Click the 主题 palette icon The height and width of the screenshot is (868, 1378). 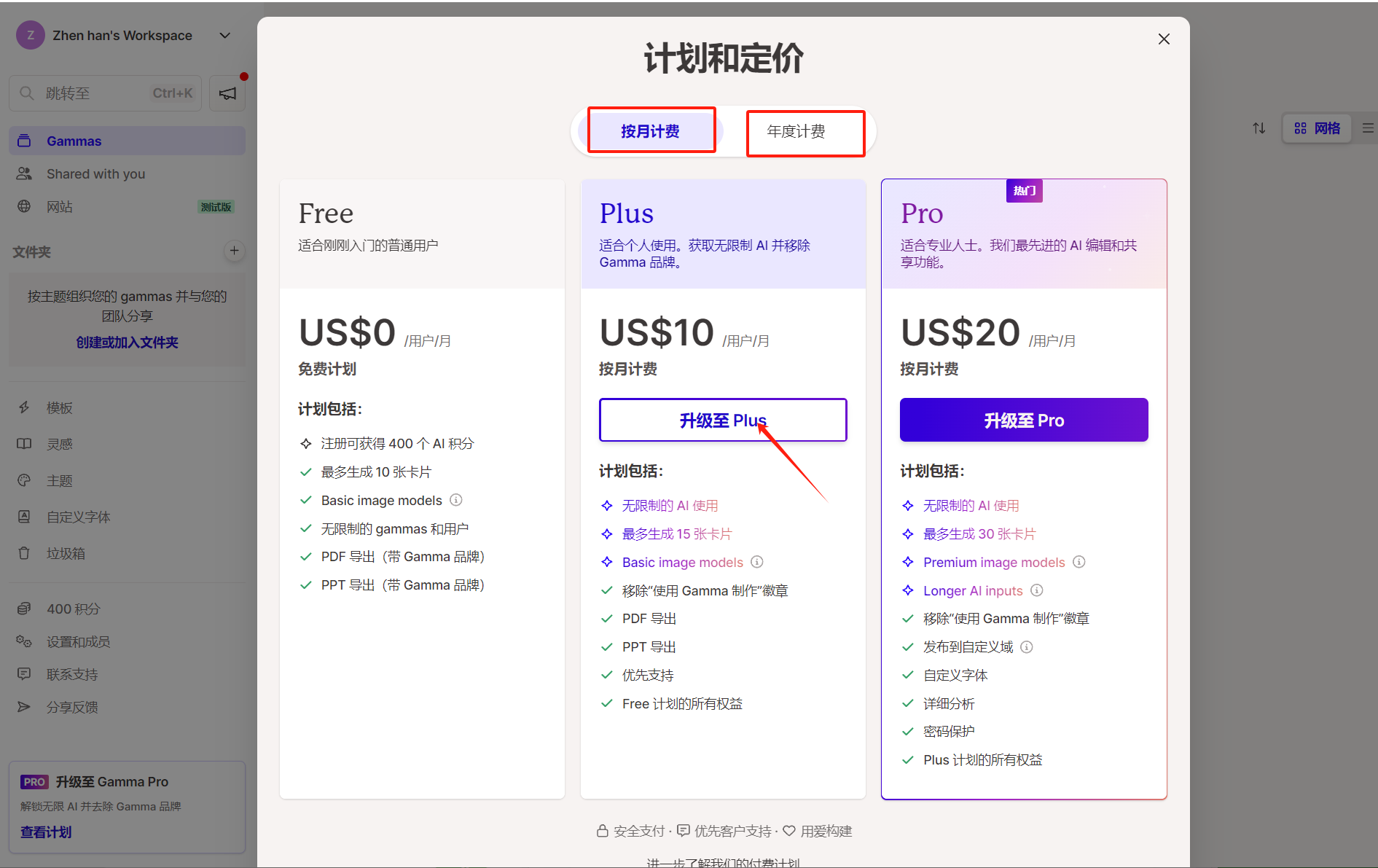click(24, 480)
